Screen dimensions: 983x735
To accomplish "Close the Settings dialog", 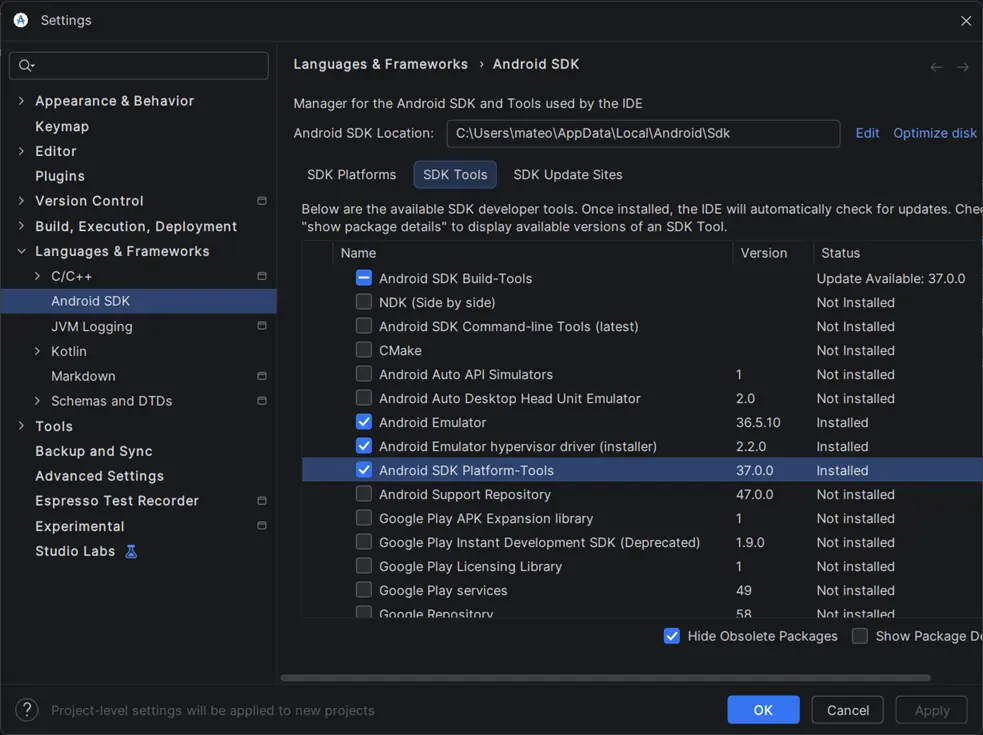I will pyautogui.click(x=966, y=21).
